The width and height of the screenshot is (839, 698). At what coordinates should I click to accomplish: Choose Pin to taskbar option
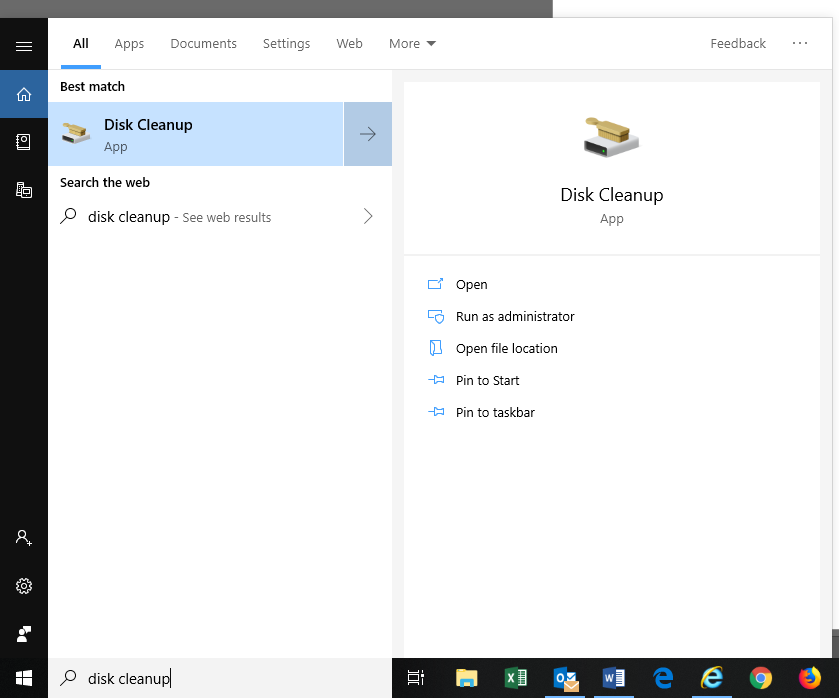494,412
